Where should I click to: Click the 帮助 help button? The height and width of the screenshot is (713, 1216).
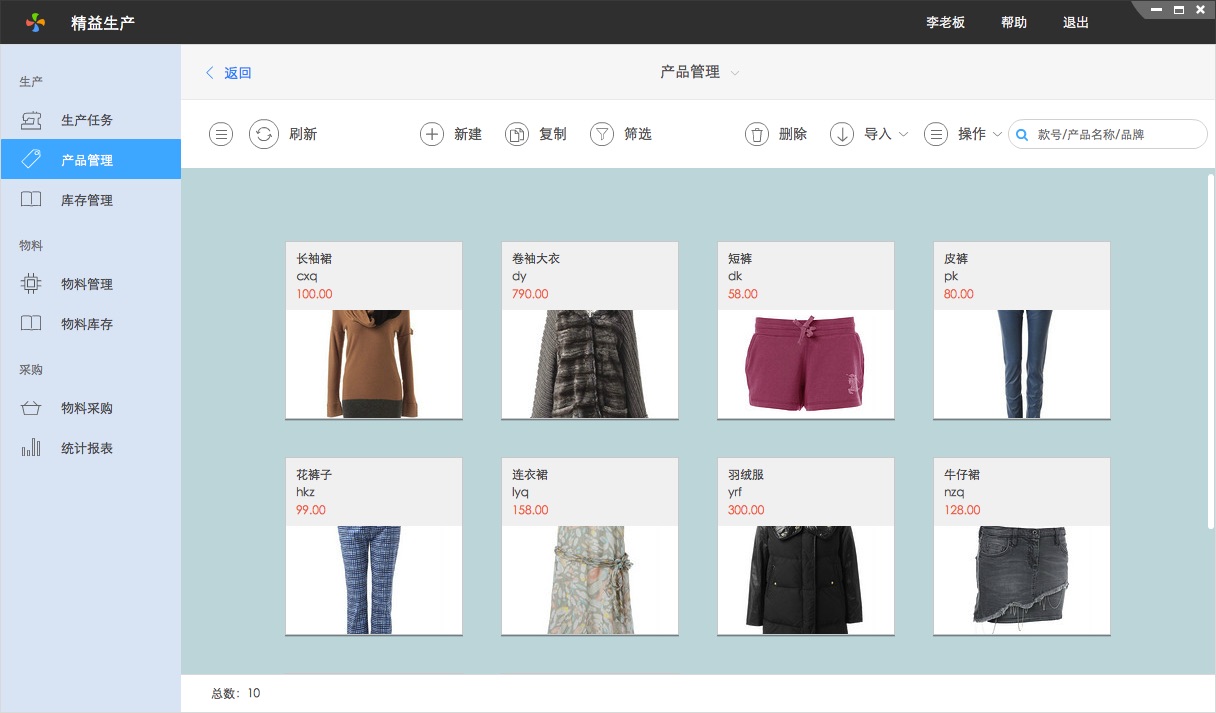click(1013, 22)
